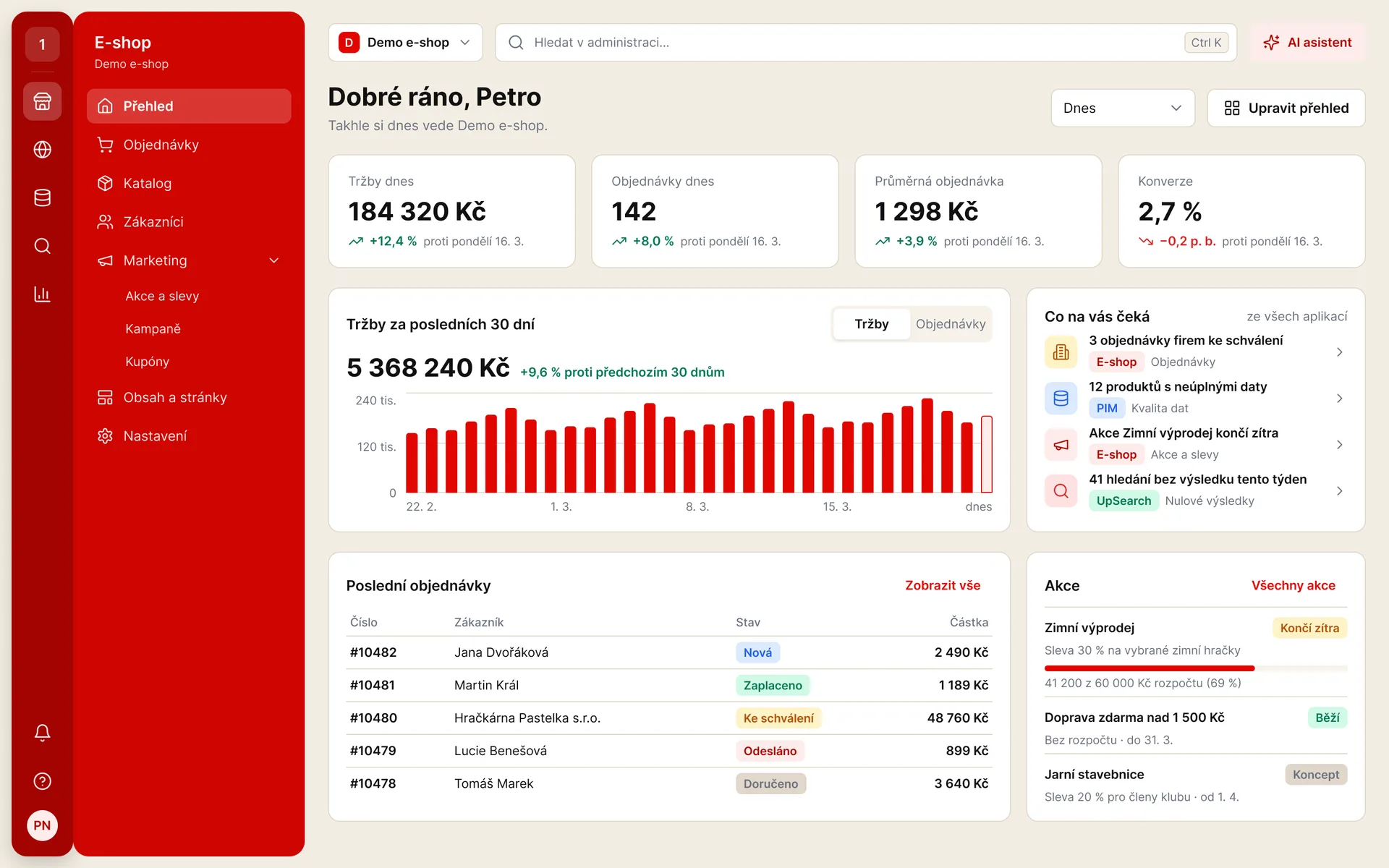Open Akce a slevy submenu item

pyautogui.click(x=162, y=296)
